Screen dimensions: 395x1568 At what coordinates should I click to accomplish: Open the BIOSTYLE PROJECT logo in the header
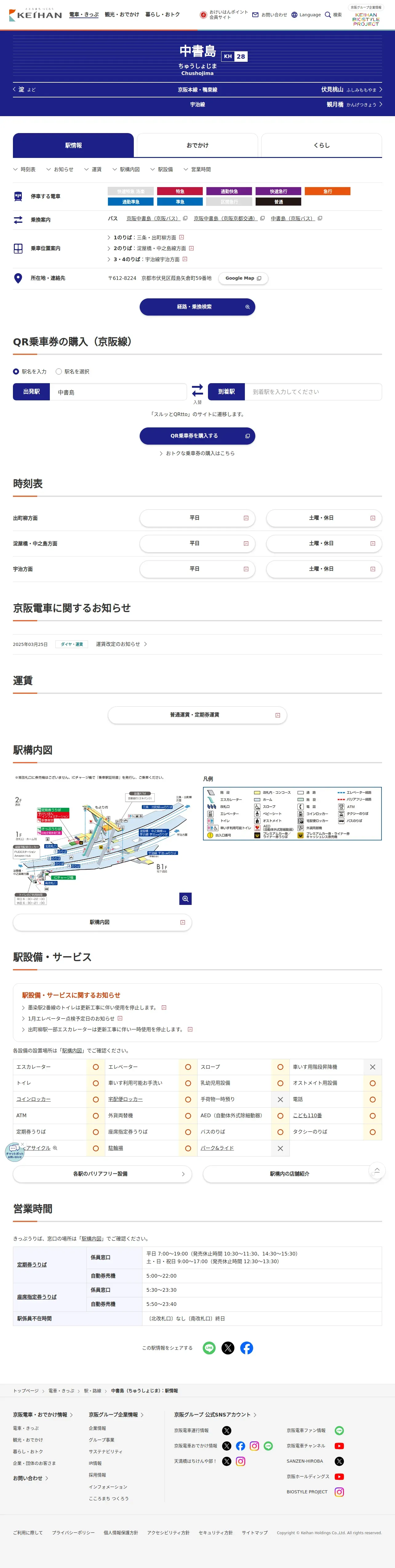click(366, 19)
